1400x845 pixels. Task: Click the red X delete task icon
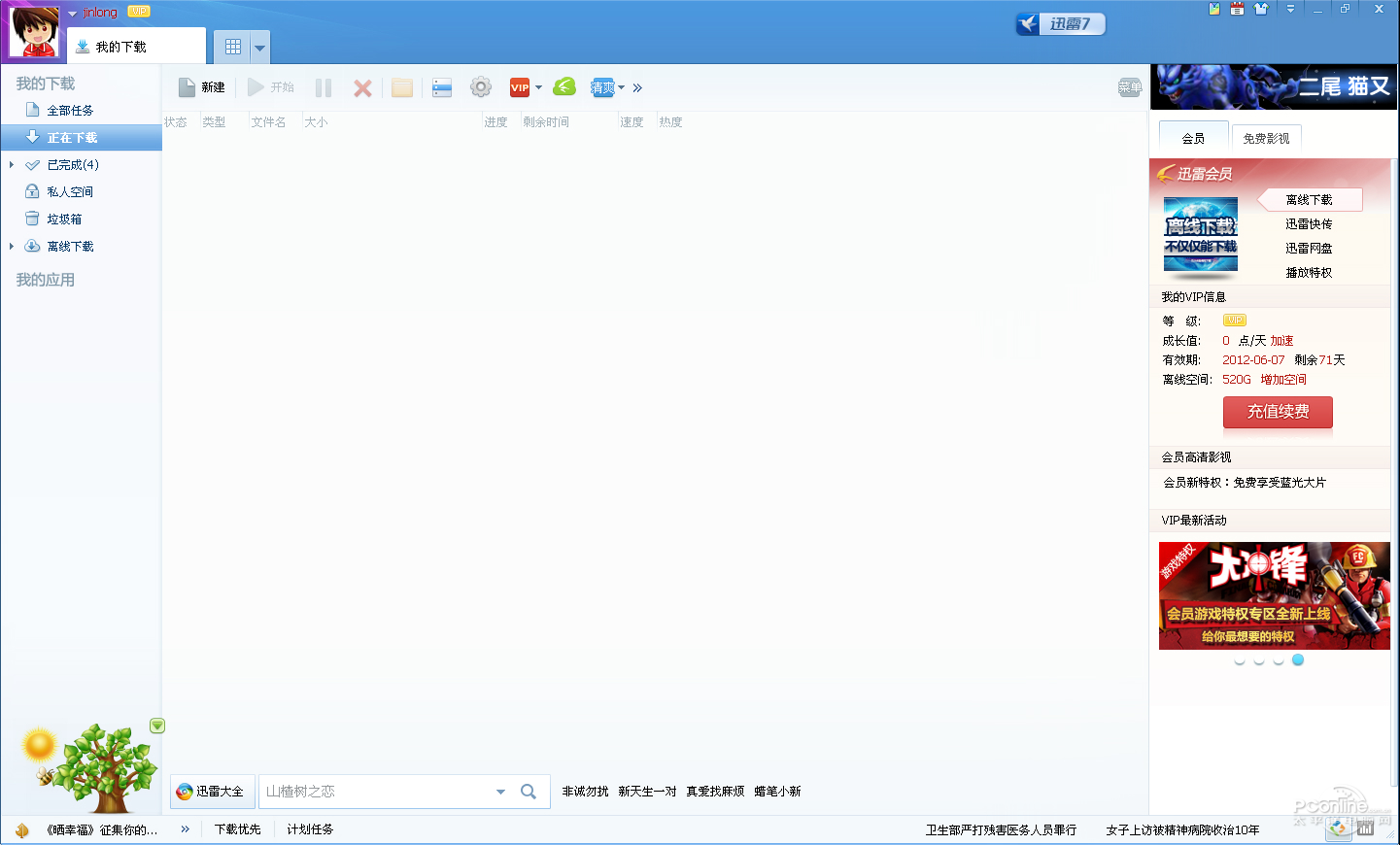(362, 88)
